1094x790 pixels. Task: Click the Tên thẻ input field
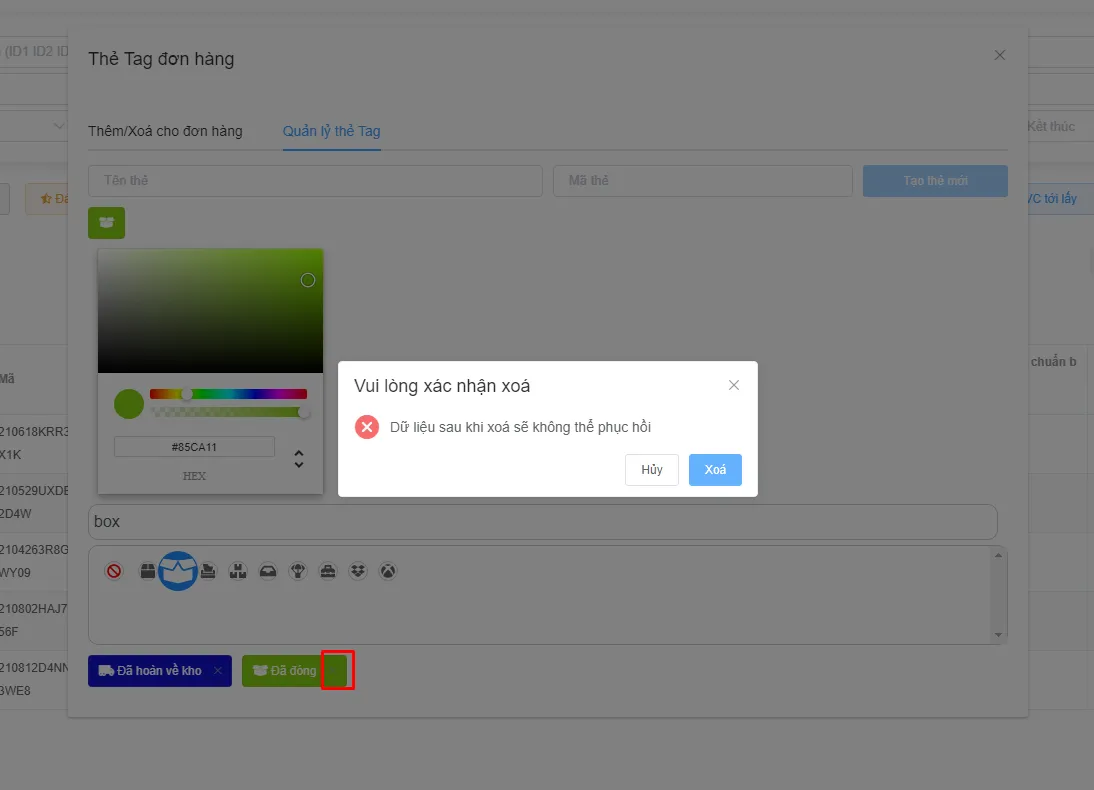point(315,181)
